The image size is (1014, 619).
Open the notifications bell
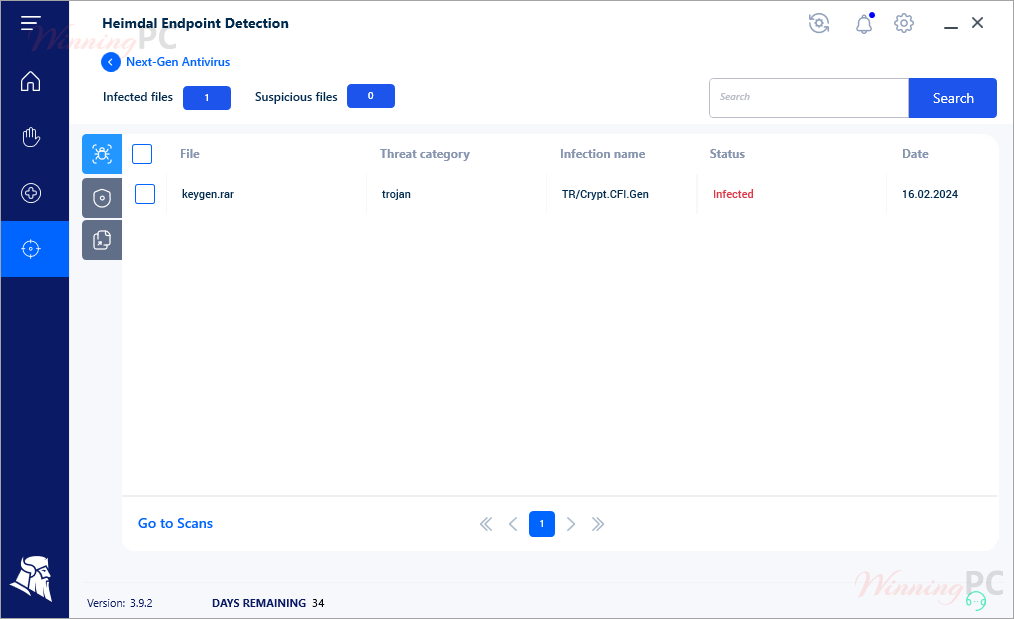(864, 24)
